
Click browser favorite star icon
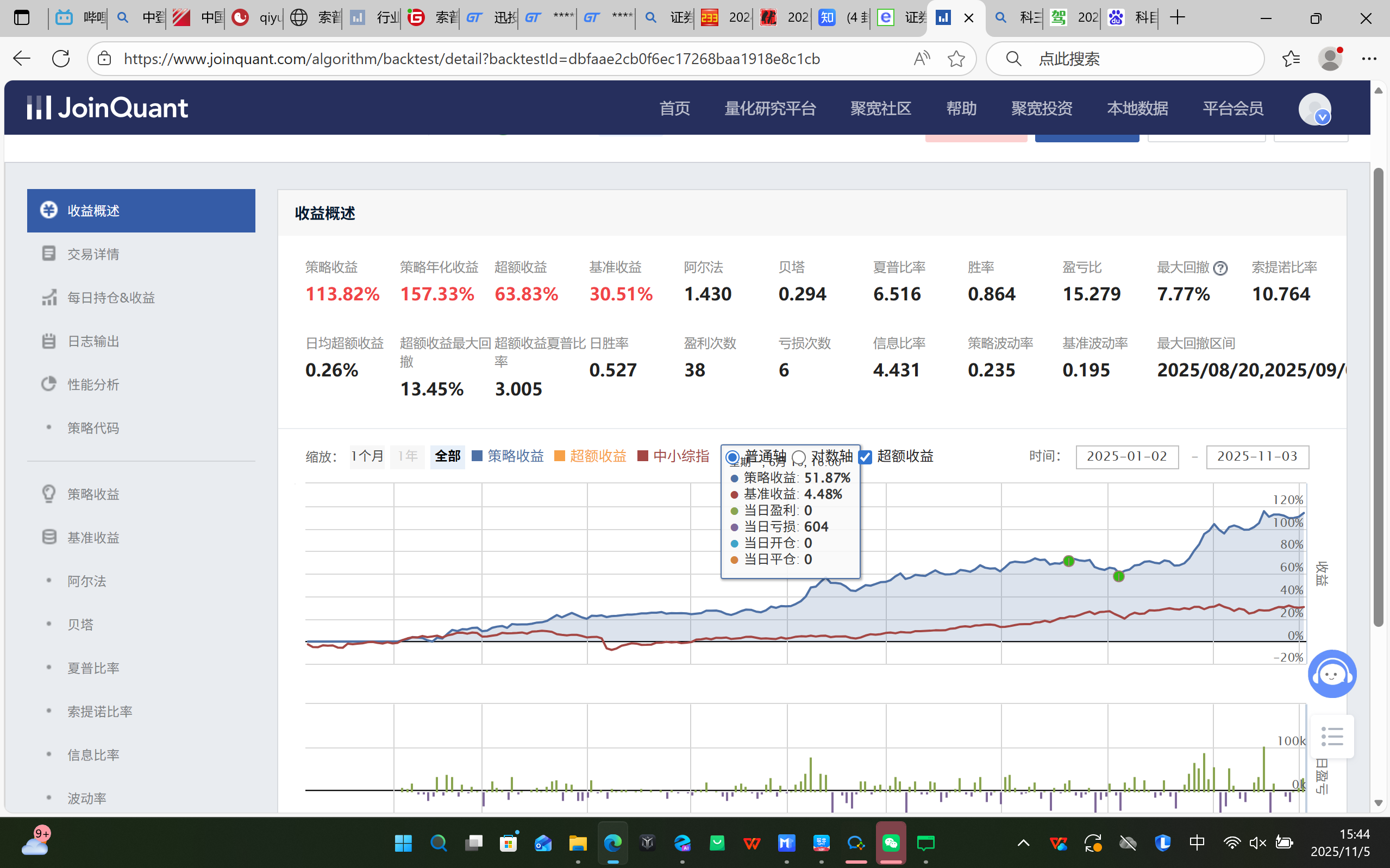pyautogui.click(x=956, y=59)
